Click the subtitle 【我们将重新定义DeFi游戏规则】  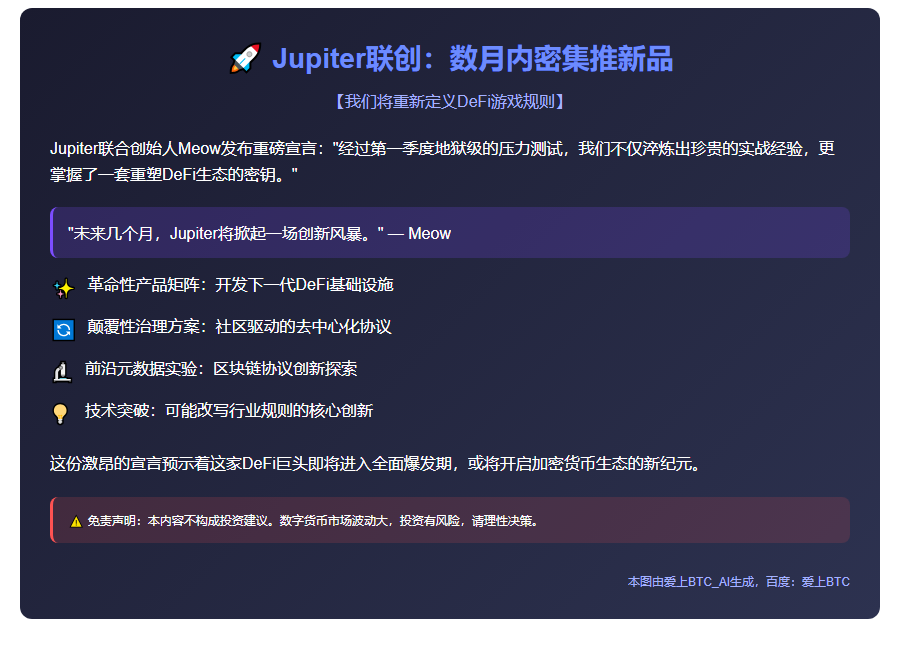tap(450, 102)
